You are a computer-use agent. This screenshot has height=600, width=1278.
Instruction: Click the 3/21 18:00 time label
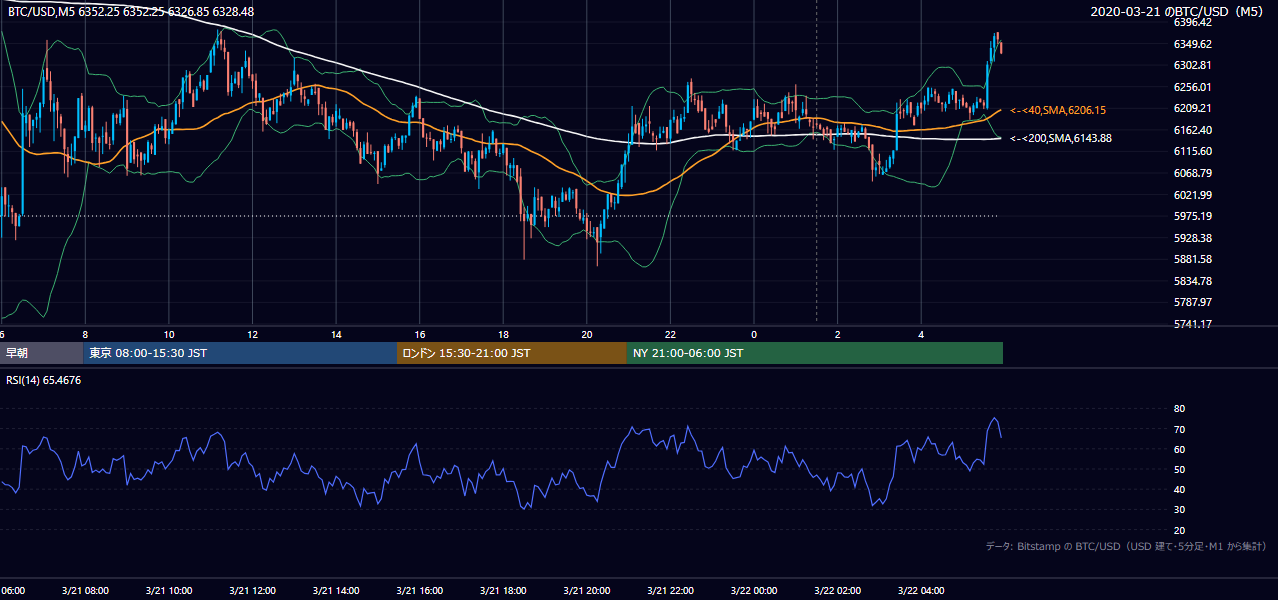(502, 591)
